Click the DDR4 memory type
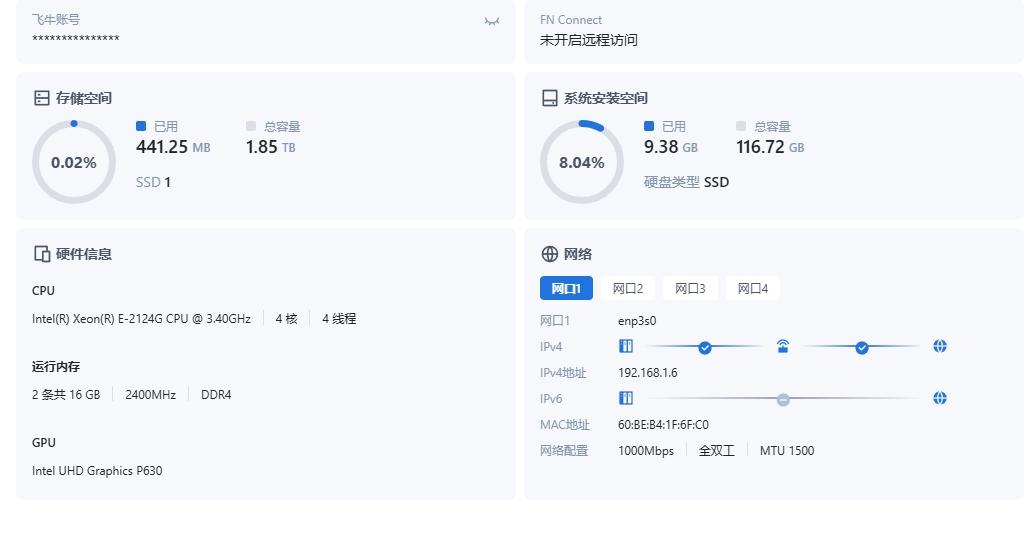Viewport: 1026px width, 539px height. [216, 394]
